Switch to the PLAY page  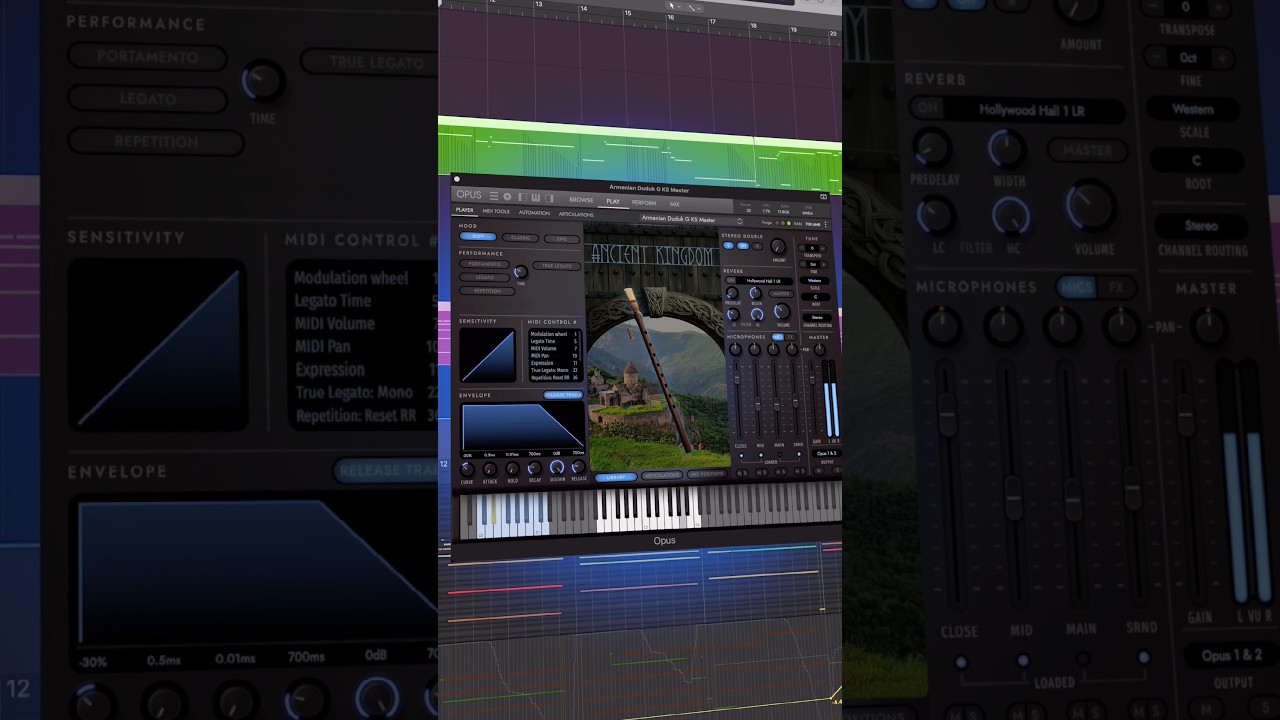coord(613,201)
